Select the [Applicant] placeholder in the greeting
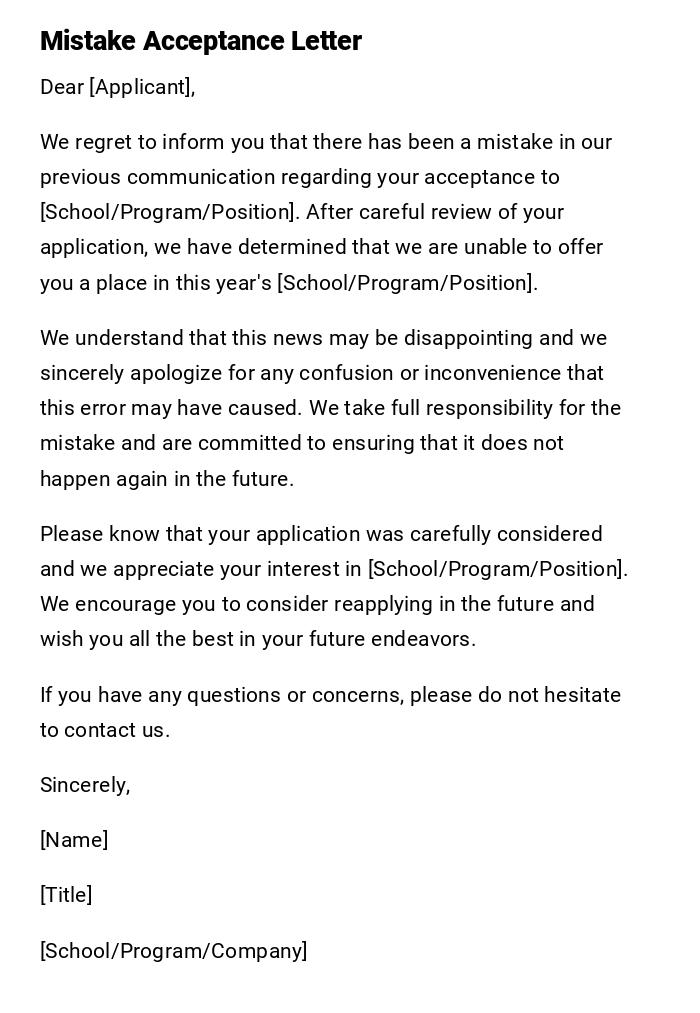Image resolution: width=700 pixels, height=1013 pixels. point(139,87)
